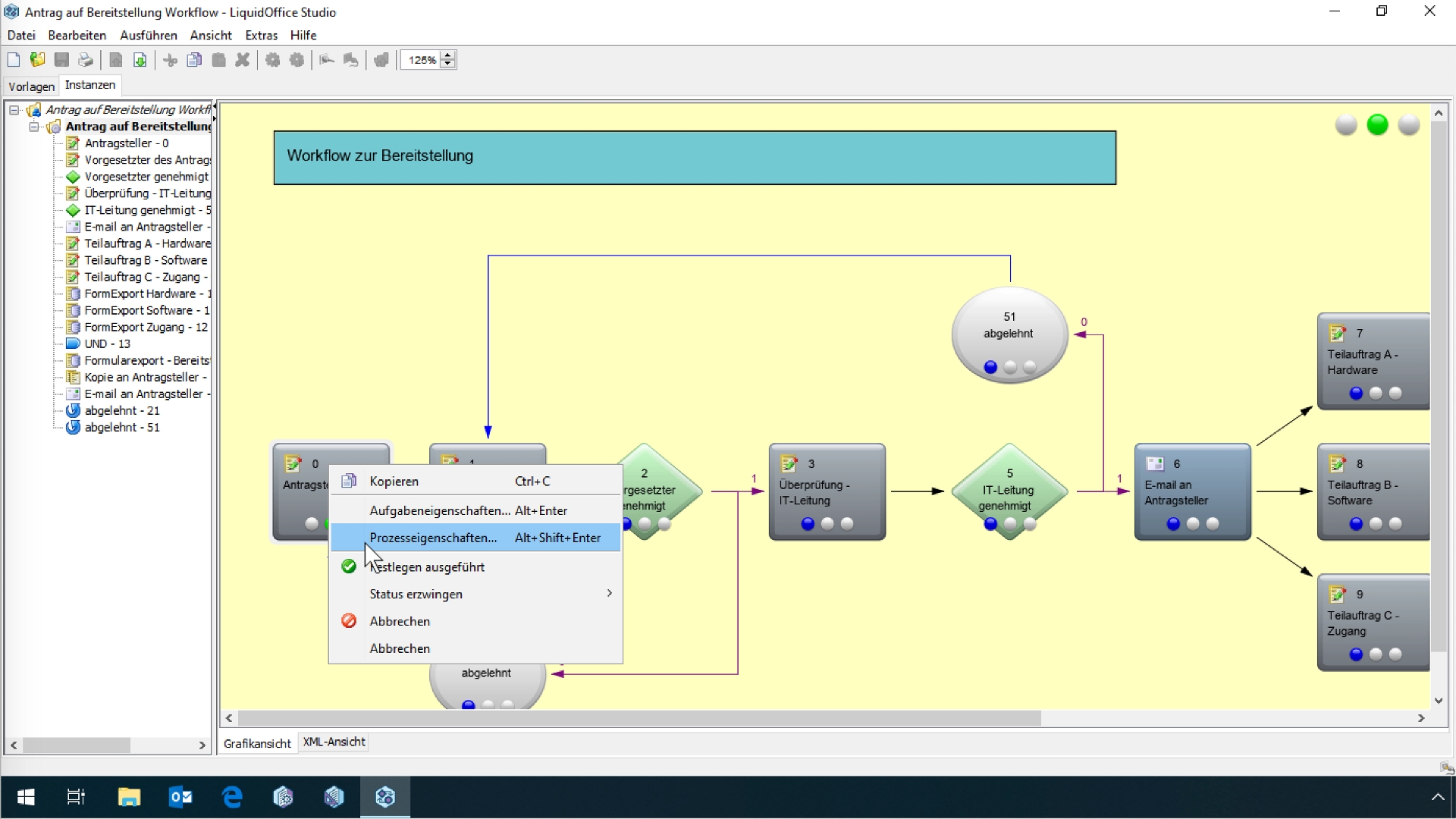Screen dimensions: 1456x819
Task: Click the Print toolbar icon
Action: tap(86, 60)
